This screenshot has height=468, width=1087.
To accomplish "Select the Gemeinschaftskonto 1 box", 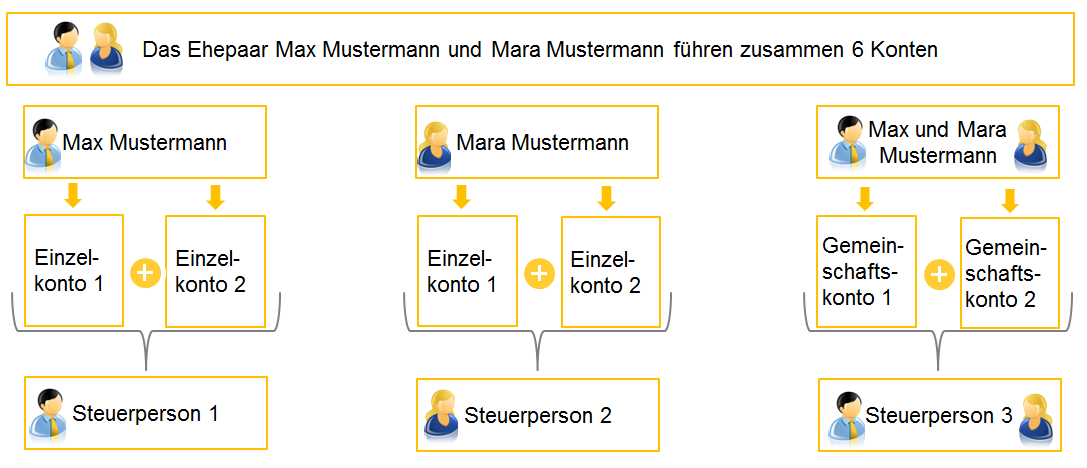I will 867,271.
